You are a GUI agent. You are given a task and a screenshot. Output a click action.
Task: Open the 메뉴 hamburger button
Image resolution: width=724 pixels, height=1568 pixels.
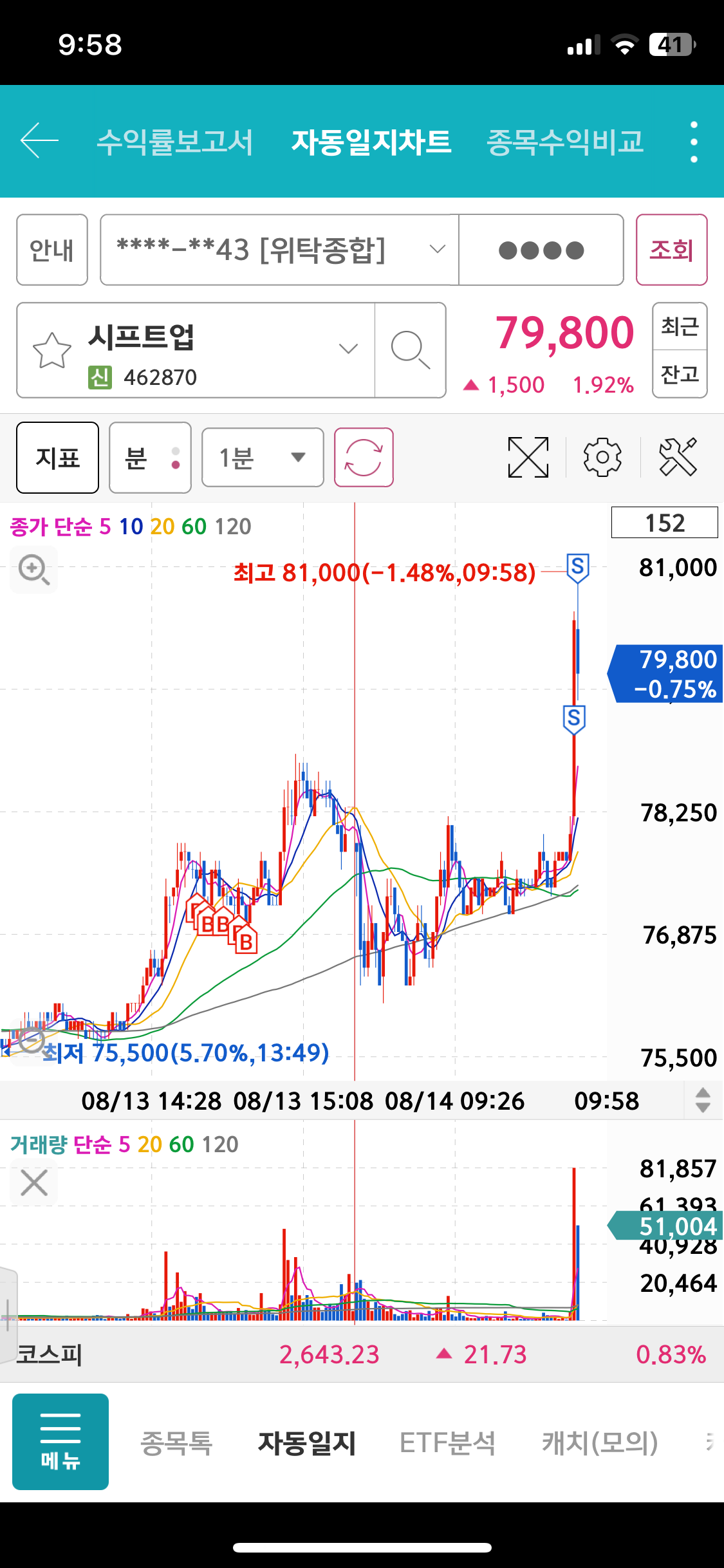[60, 1442]
